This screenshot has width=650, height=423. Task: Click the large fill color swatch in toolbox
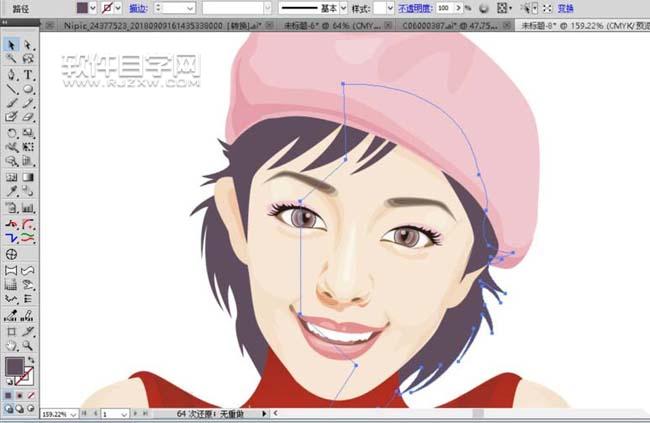[16, 367]
